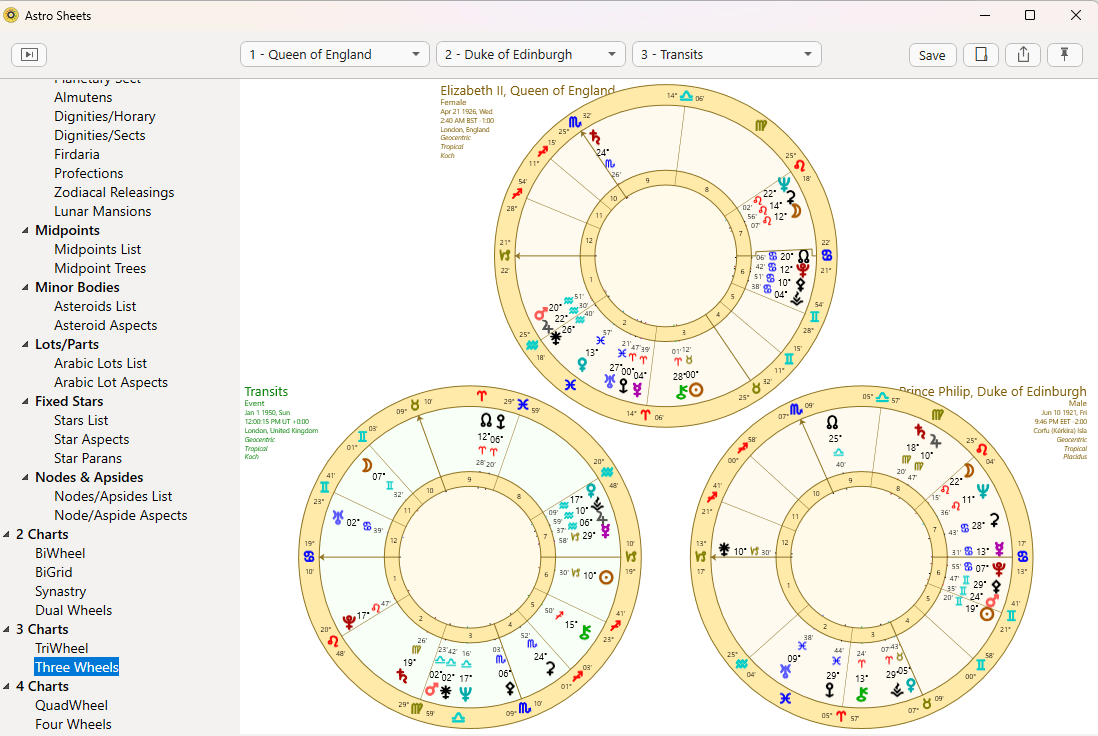Open the '3 - Transits' dropdown

(727, 55)
